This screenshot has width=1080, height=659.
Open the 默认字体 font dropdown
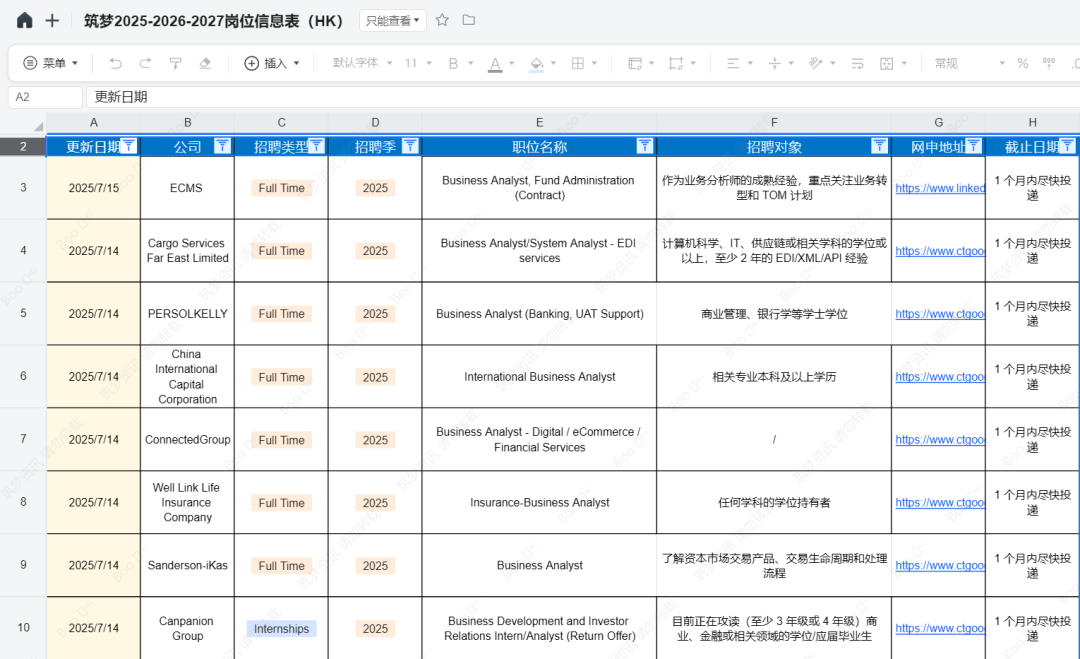click(362, 63)
